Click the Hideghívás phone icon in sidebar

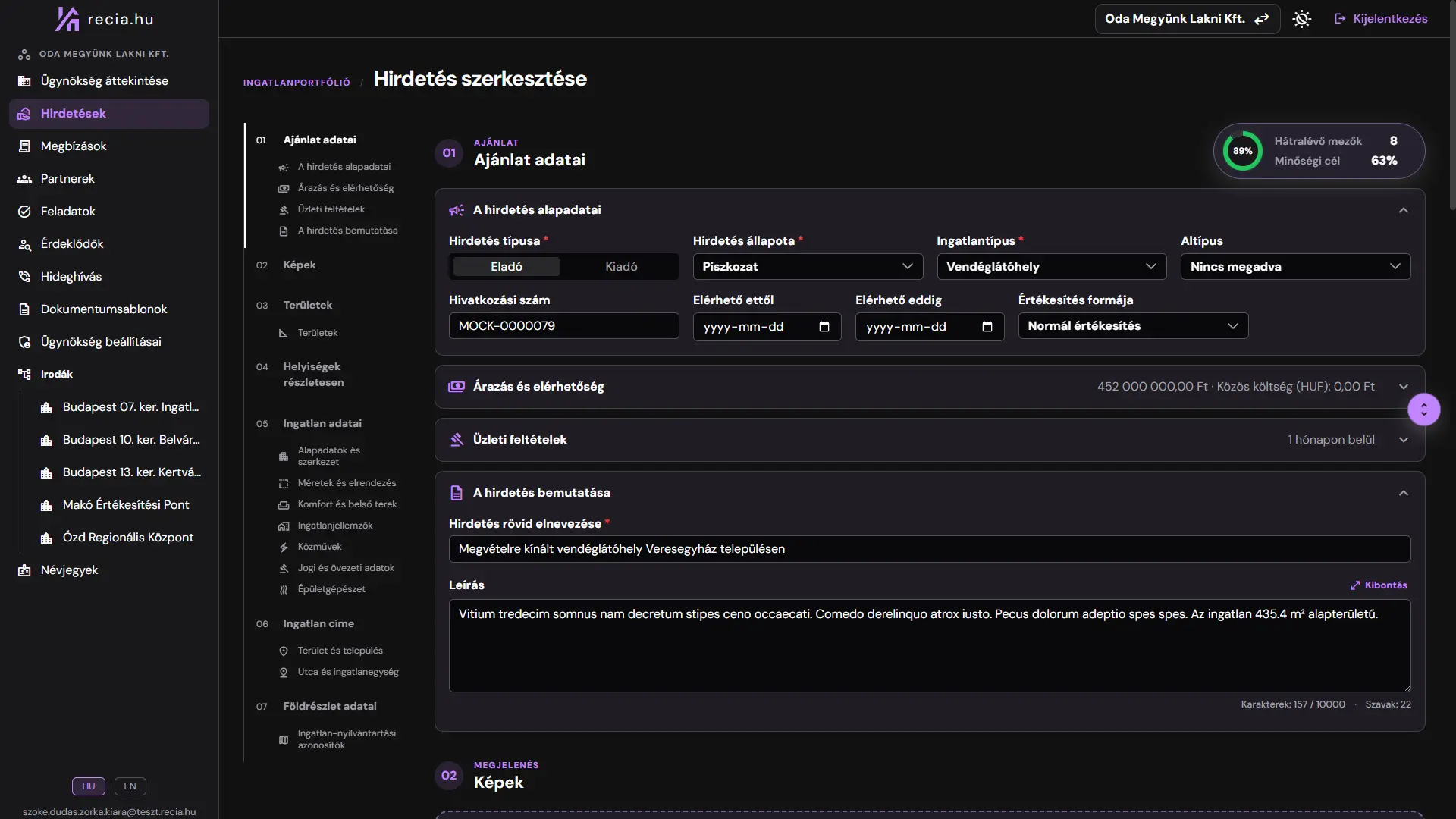click(x=24, y=277)
